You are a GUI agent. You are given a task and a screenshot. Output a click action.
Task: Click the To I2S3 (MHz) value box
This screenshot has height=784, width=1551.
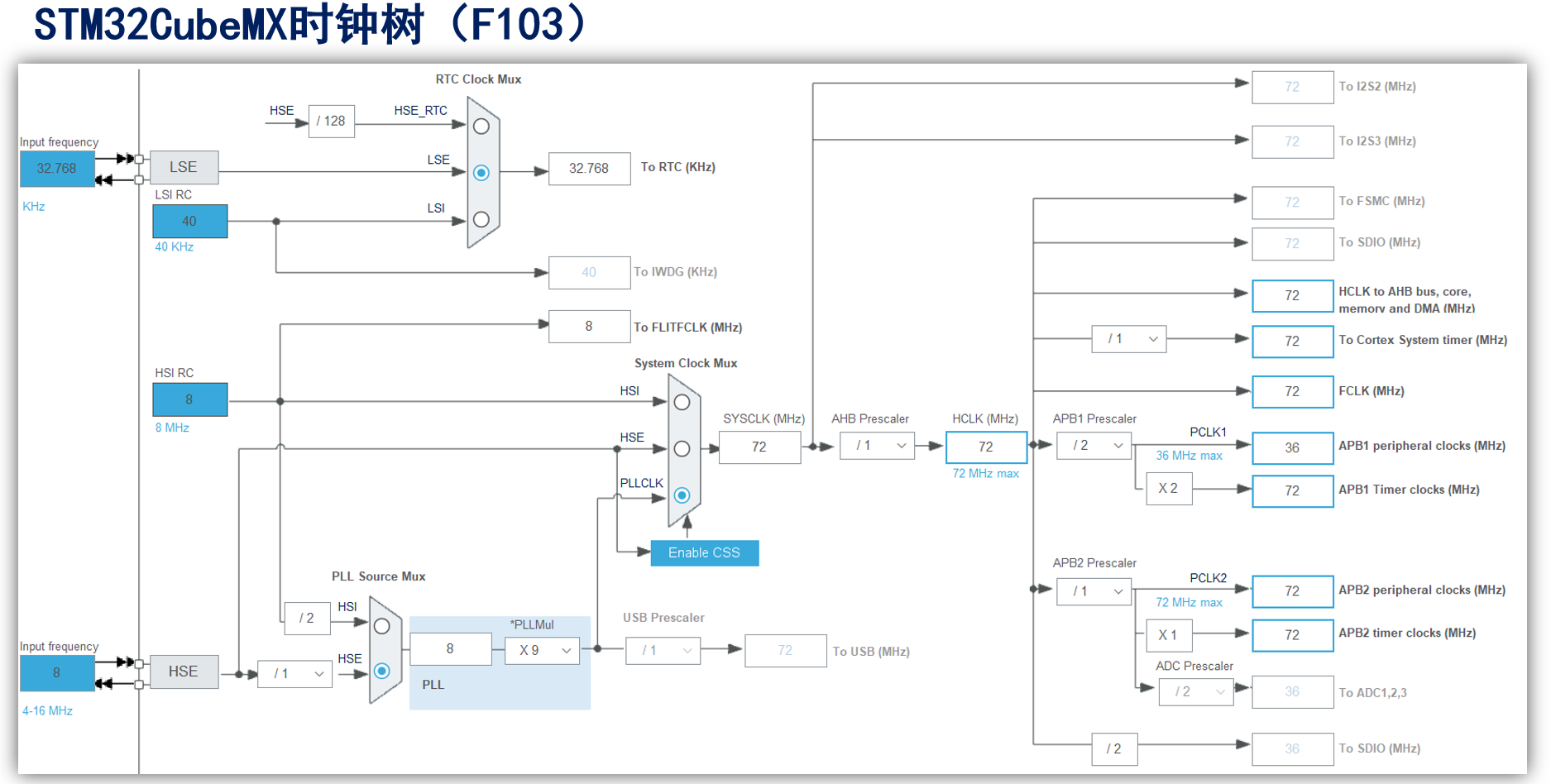(1293, 142)
